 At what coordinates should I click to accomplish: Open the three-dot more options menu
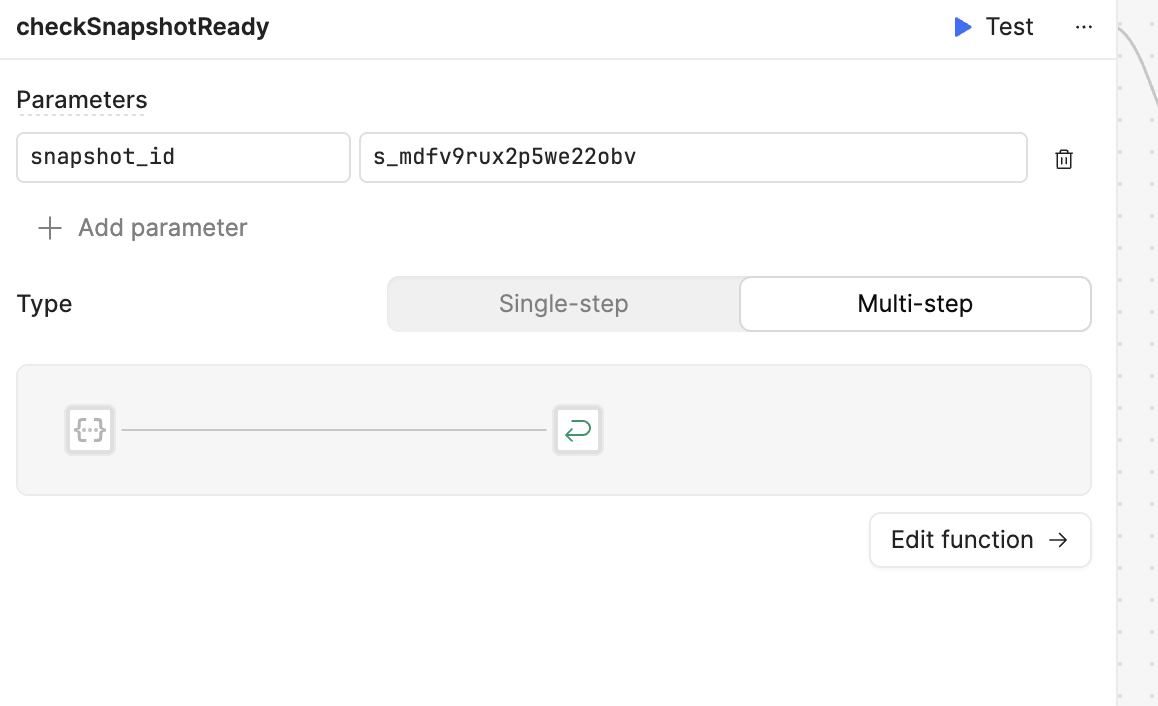tap(1083, 27)
